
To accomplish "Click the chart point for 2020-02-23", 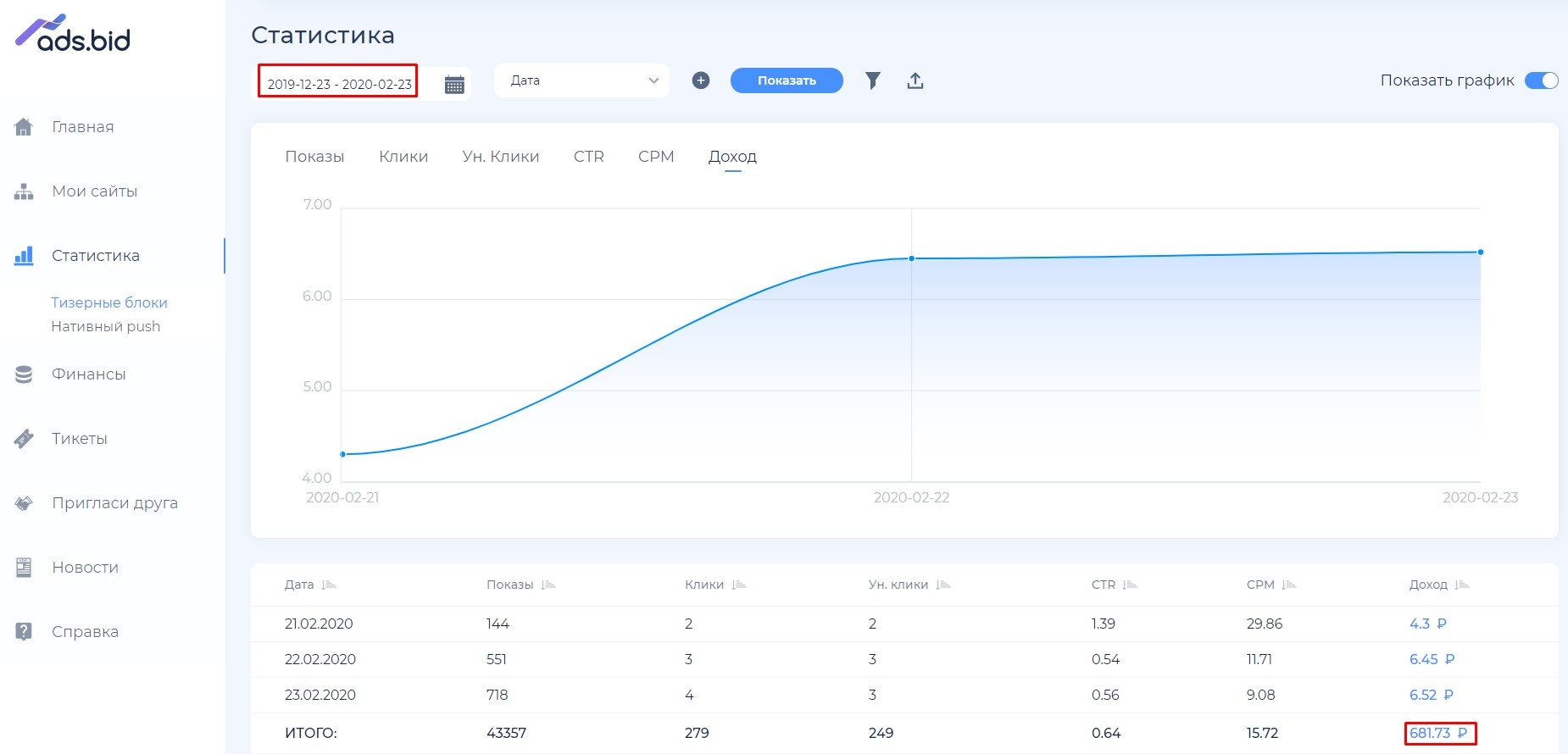I will coord(1481,252).
